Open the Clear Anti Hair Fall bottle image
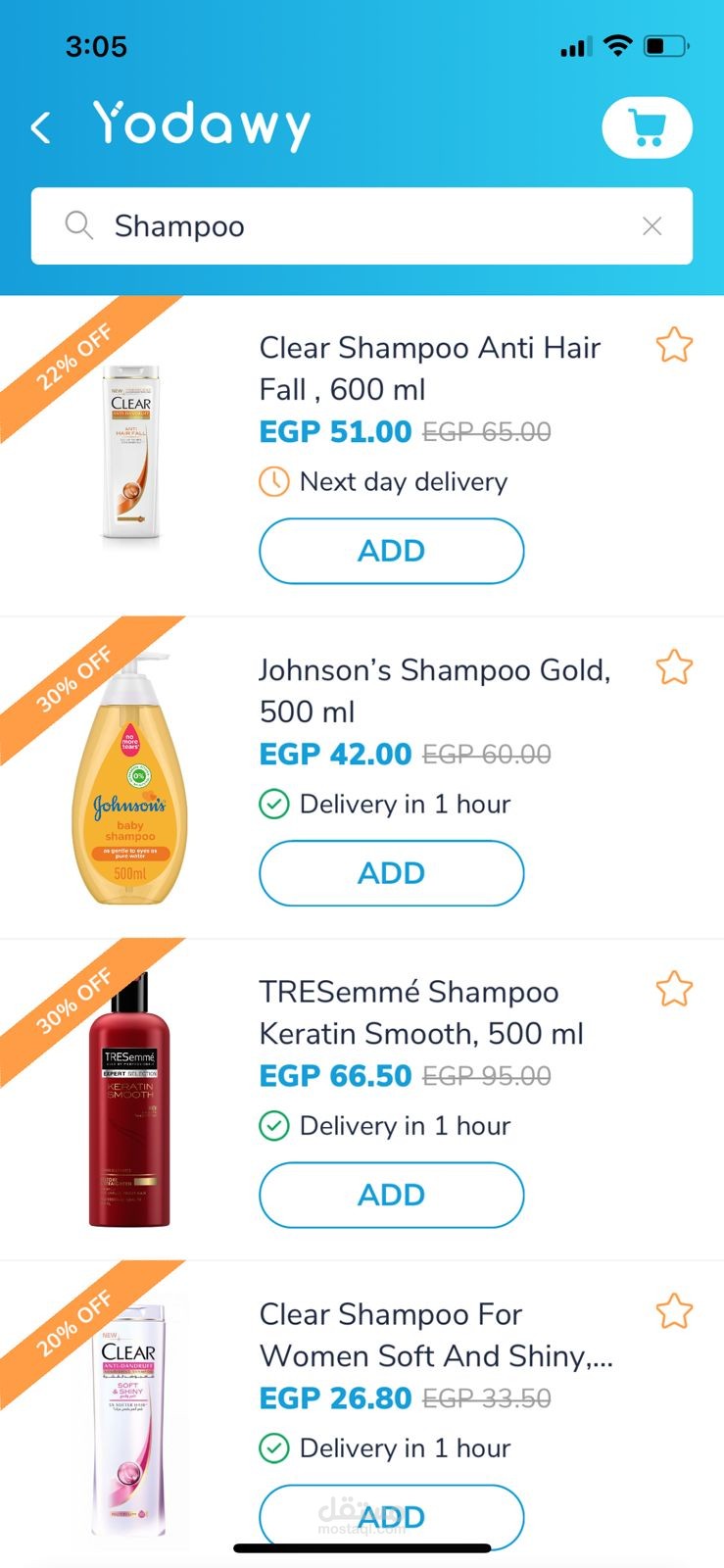Screen dimensions: 724x1568 click(130, 453)
